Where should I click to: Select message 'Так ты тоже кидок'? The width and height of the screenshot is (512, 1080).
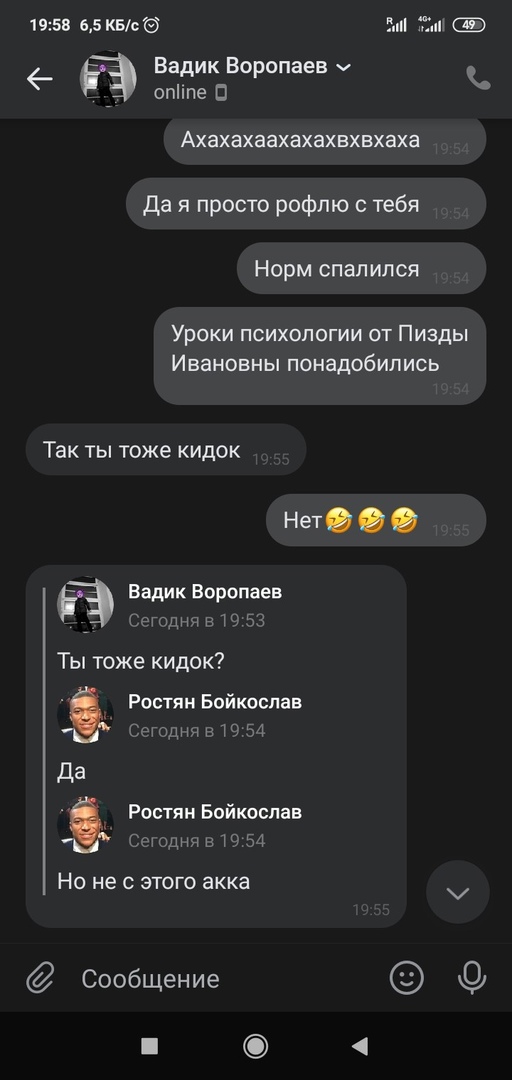pos(165,450)
